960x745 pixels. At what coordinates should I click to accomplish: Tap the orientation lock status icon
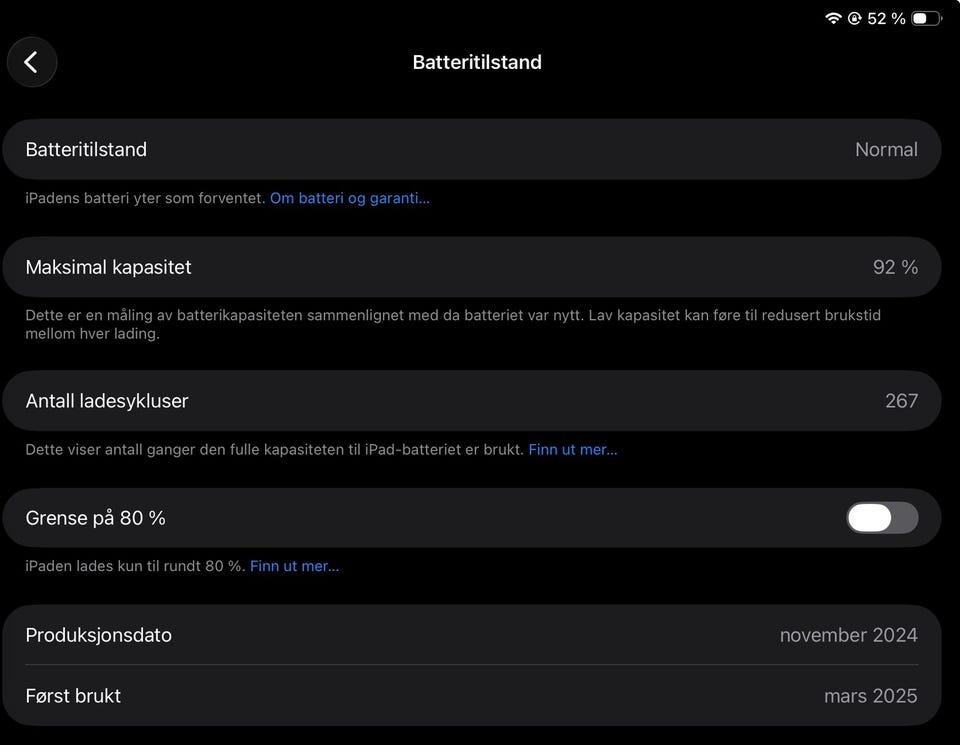(x=855, y=18)
